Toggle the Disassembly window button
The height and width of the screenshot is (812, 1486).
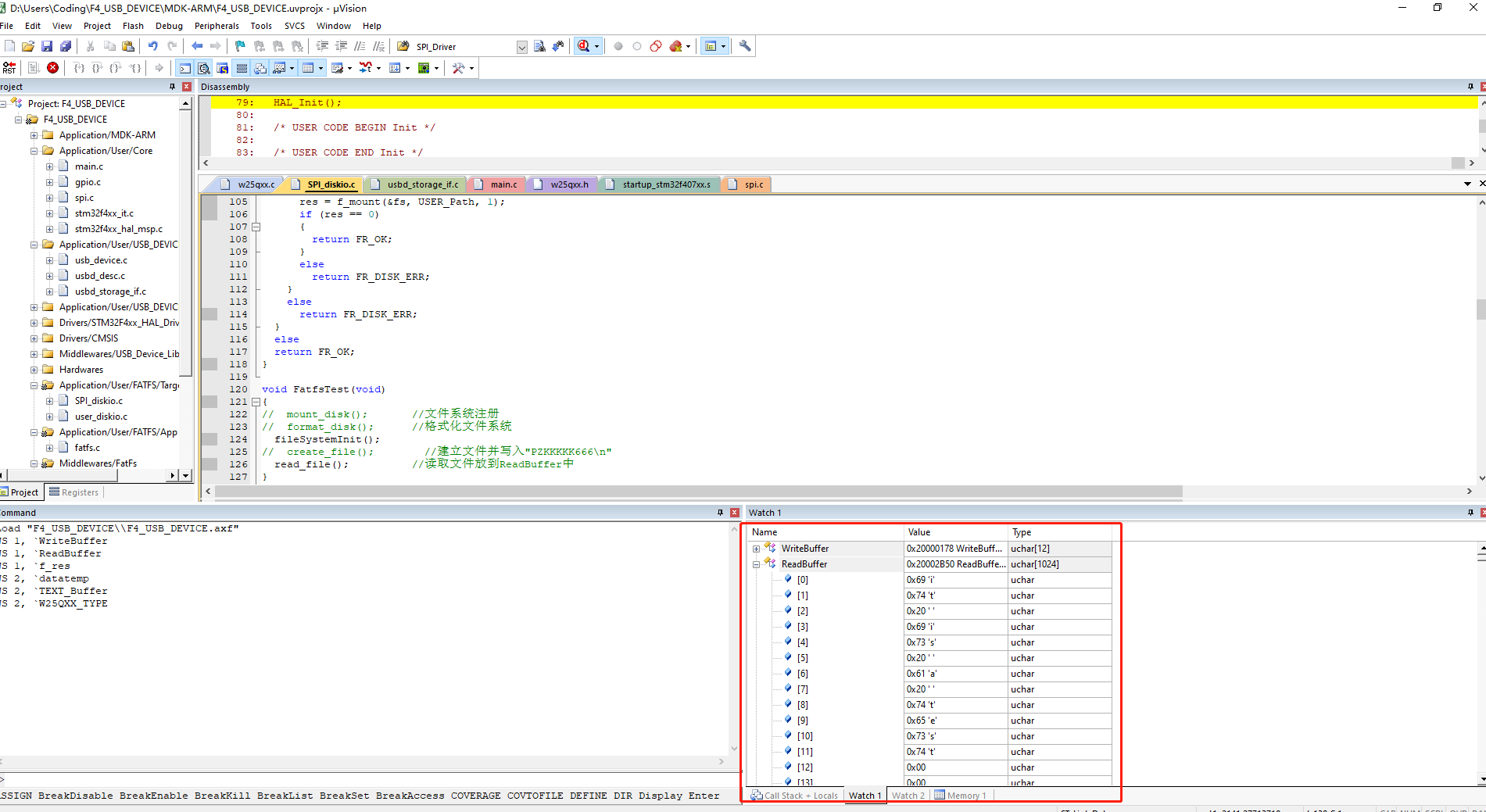pyautogui.click(x=203, y=68)
